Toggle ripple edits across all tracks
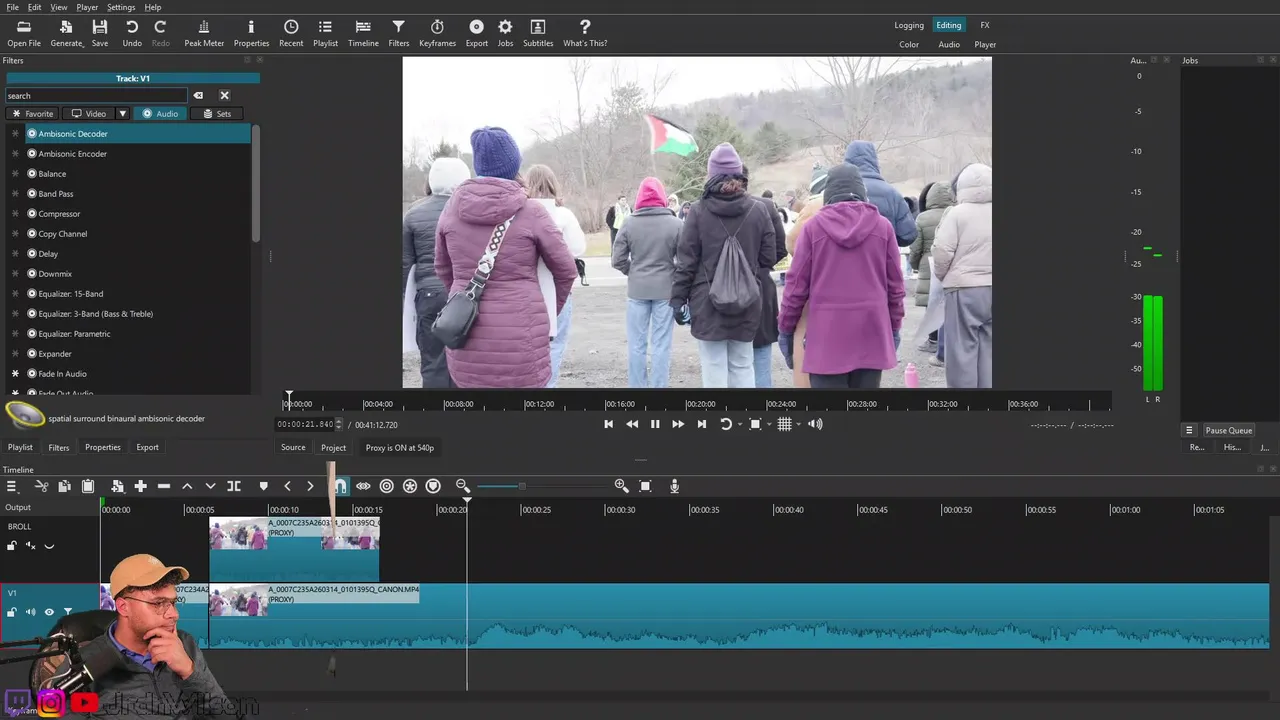Screen dimensions: 1280x720 coord(410,486)
